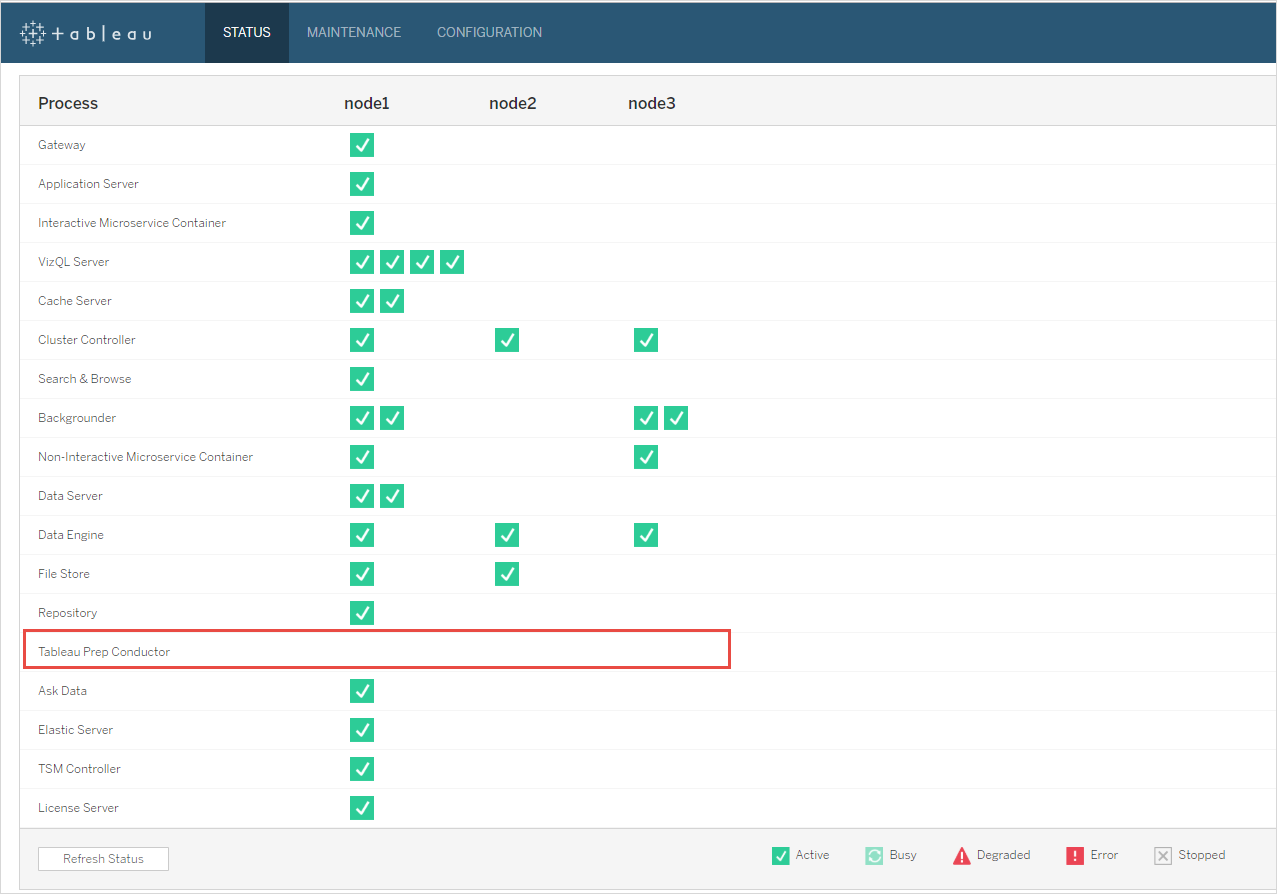Screen dimensions: 1277x894
Task: Click File Store status icon on node1
Action: pyautogui.click(x=362, y=574)
